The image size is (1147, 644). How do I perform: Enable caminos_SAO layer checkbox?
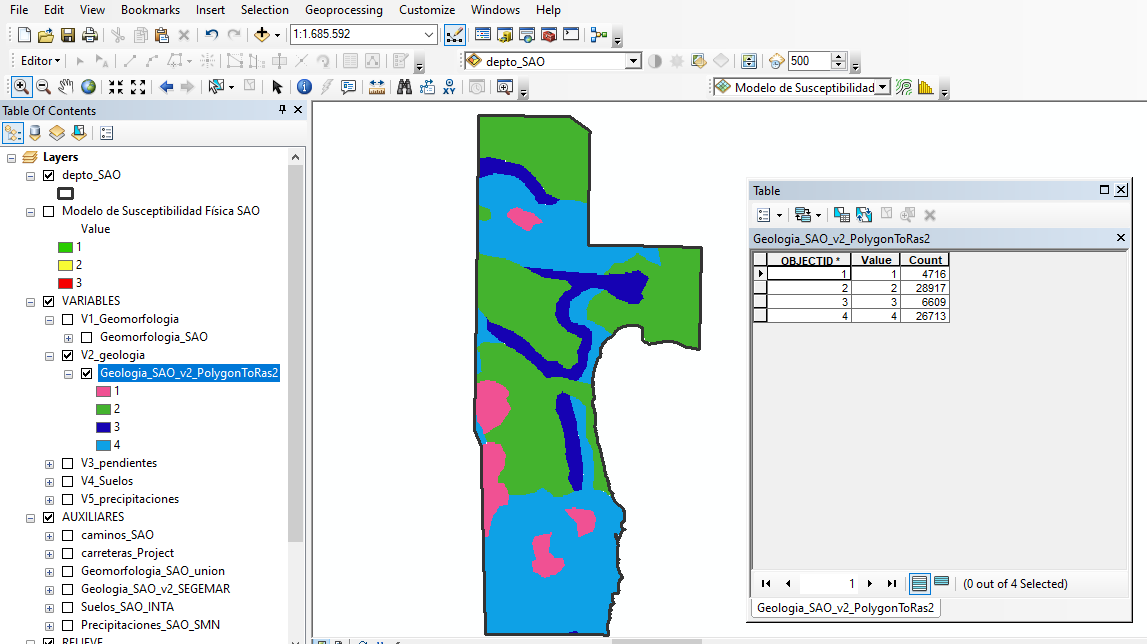click(68, 536)
